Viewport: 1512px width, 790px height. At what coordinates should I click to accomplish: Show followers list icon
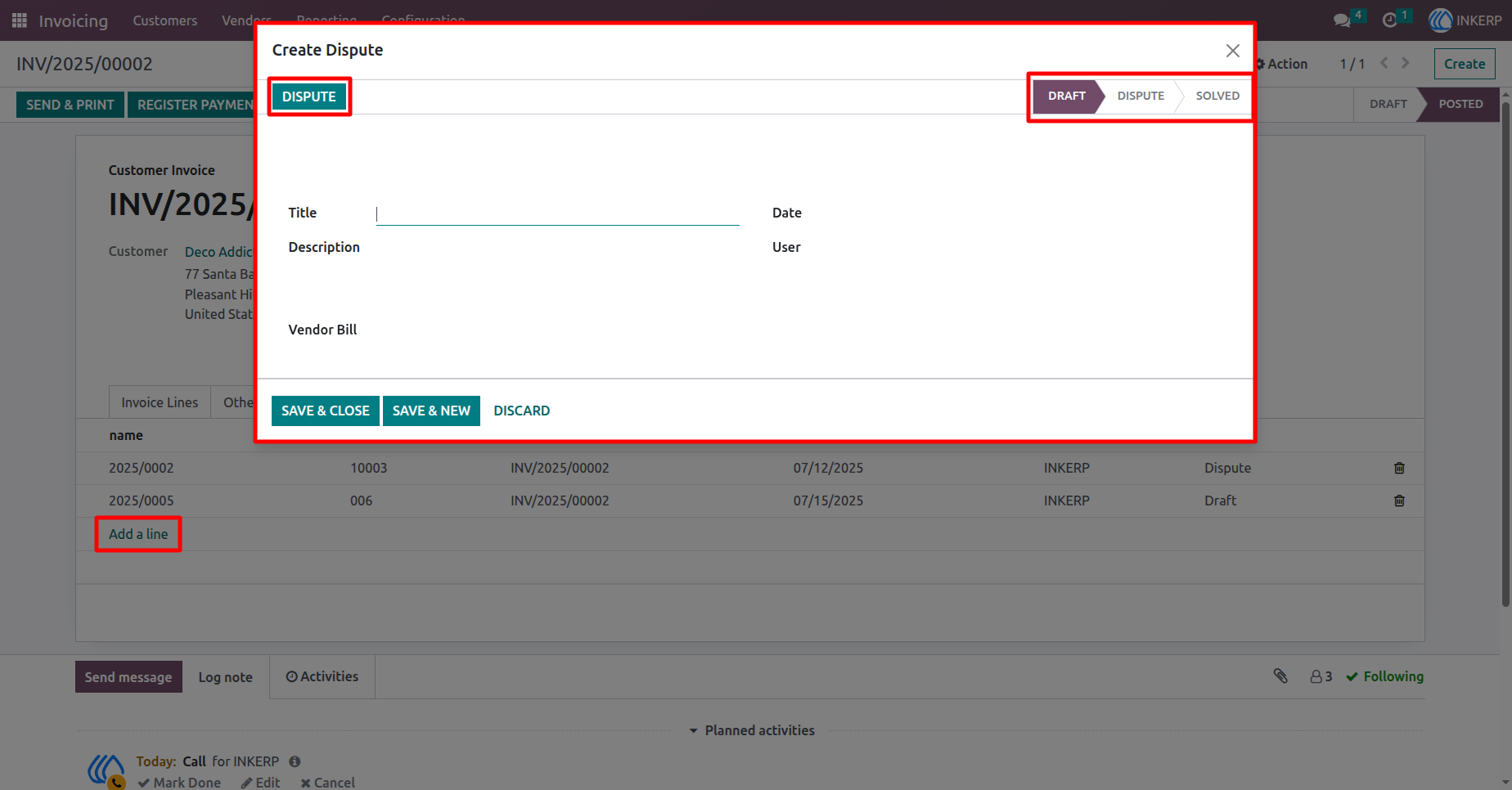[1321, 676]
